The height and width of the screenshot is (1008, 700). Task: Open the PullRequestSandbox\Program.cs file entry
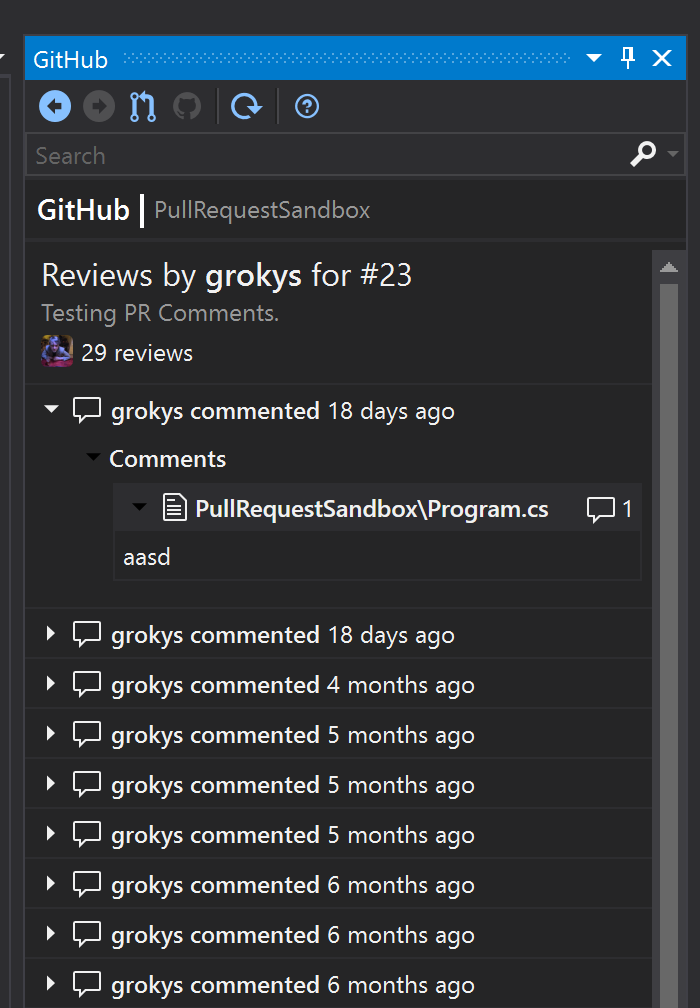click(x=372, y=508)
